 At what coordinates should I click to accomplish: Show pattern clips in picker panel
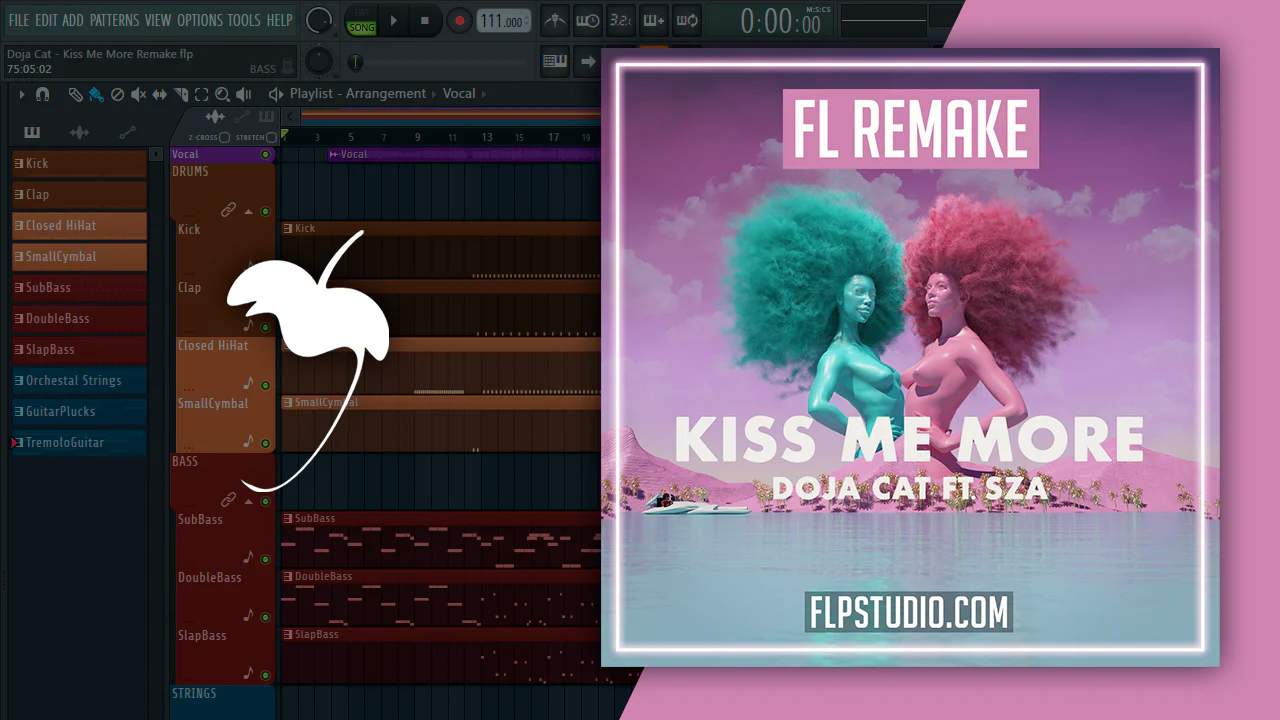click(x=32, y=132)
